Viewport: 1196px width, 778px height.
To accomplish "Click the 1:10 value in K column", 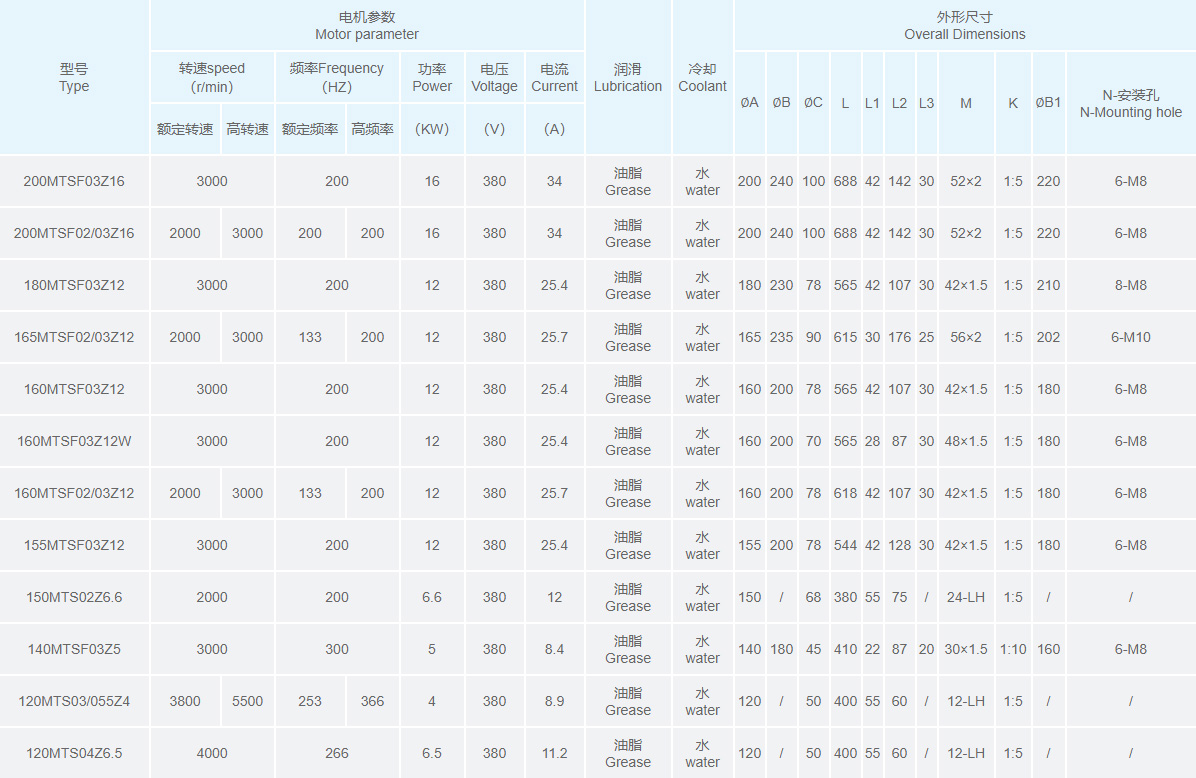I will tap(1013, 649).
